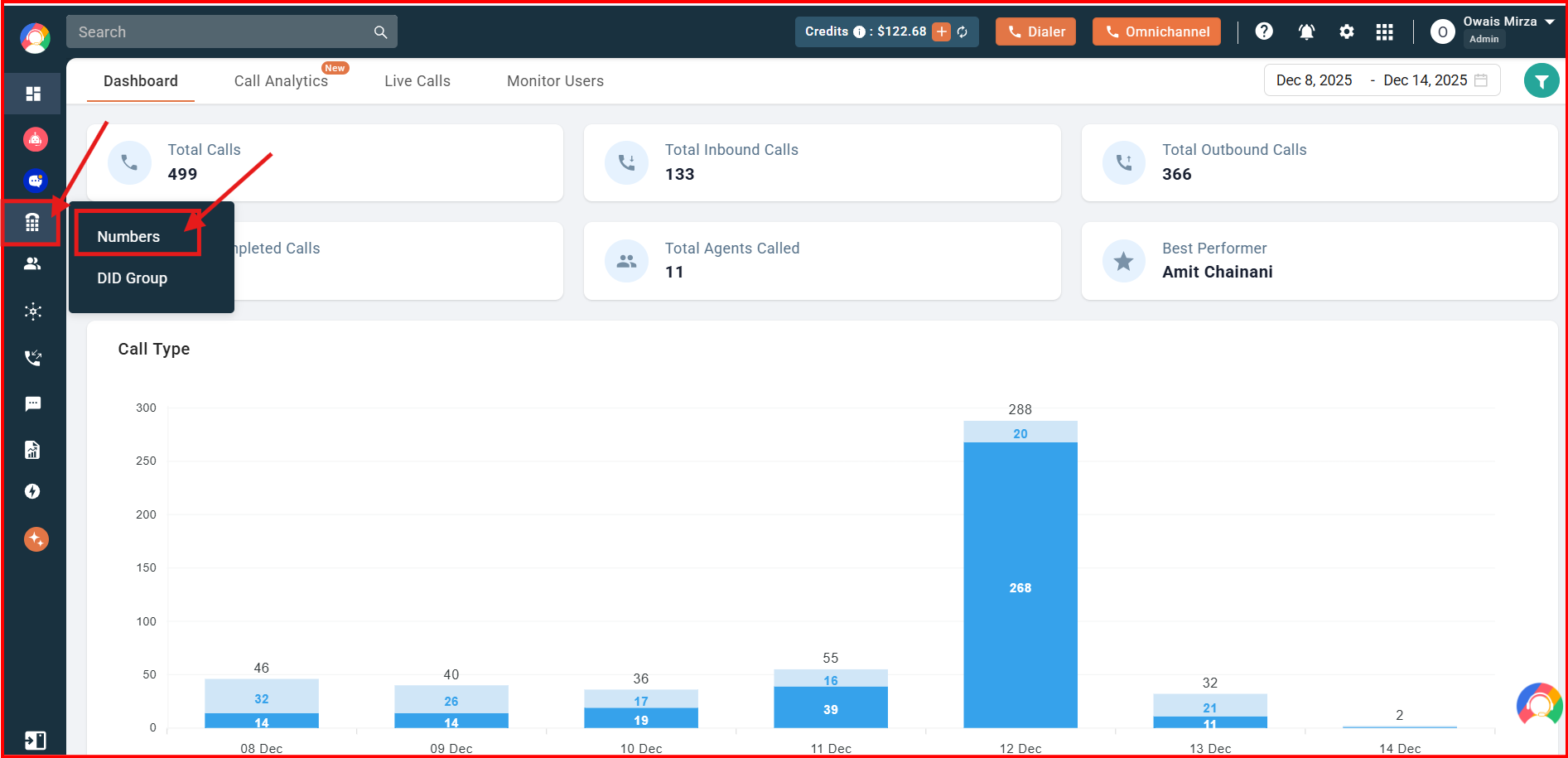Click the Total Inbound Calls card
Image resolution: width=1568 pixels, height=758 pixels.
pyautogui.click(x=822, y=162)
